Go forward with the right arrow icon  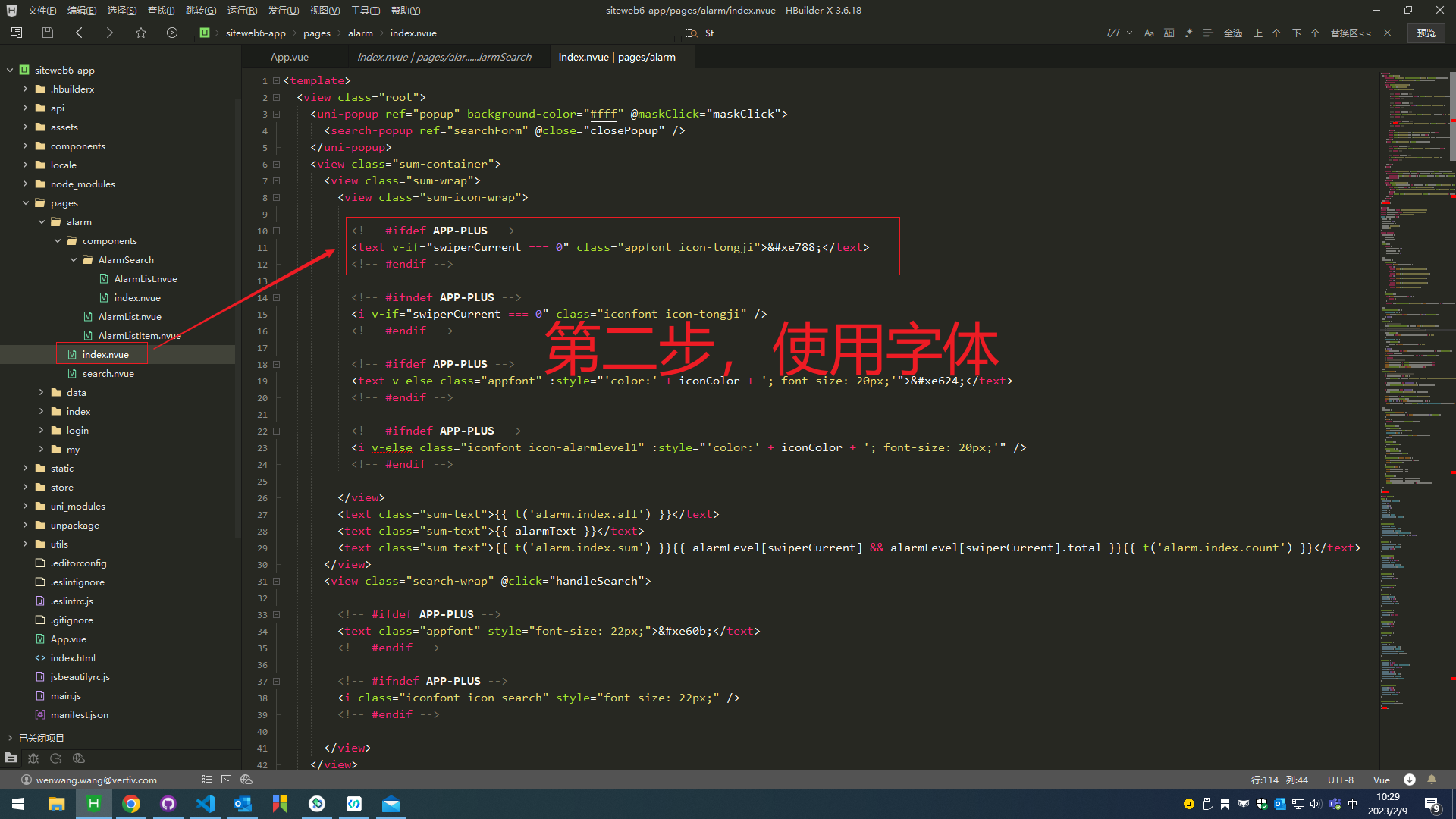109,33
